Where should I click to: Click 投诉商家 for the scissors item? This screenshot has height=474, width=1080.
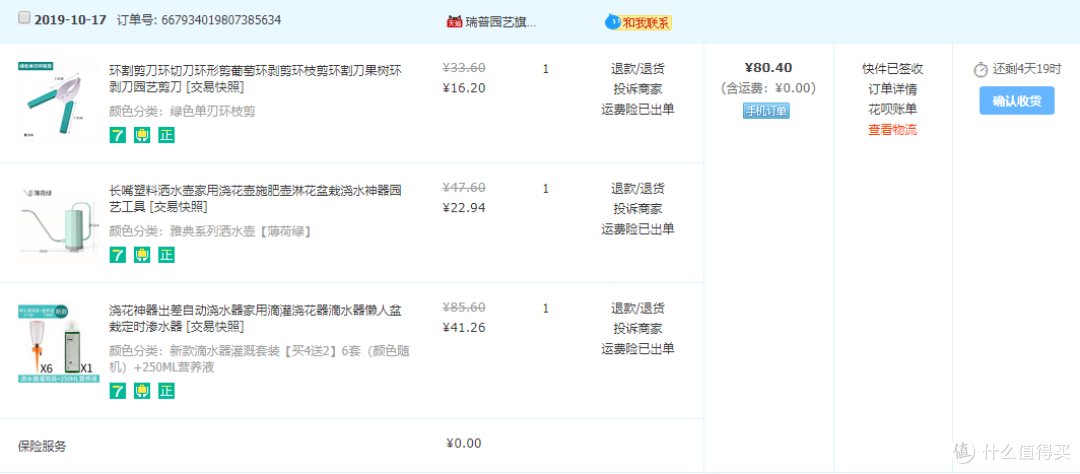[638, 89]
